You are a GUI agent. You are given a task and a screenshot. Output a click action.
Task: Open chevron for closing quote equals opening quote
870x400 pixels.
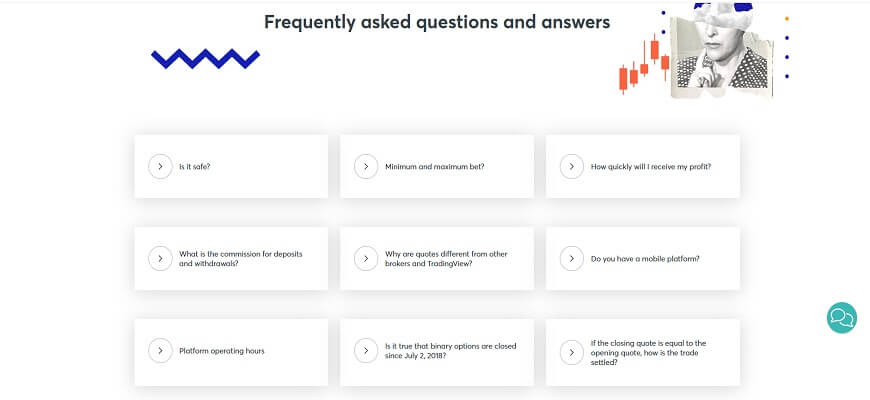point(571,351)
